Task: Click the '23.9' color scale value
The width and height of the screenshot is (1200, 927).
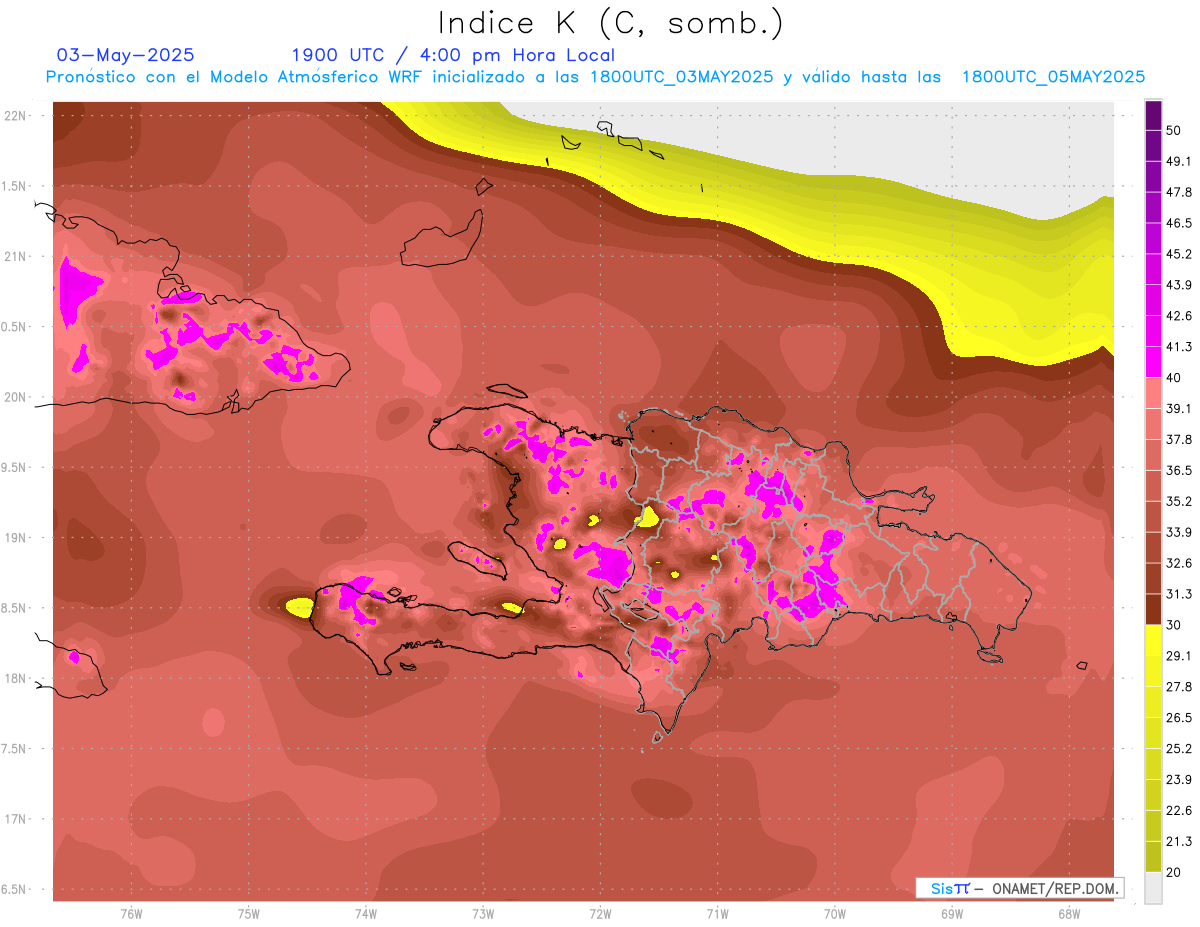Action: pos(1179,780)
